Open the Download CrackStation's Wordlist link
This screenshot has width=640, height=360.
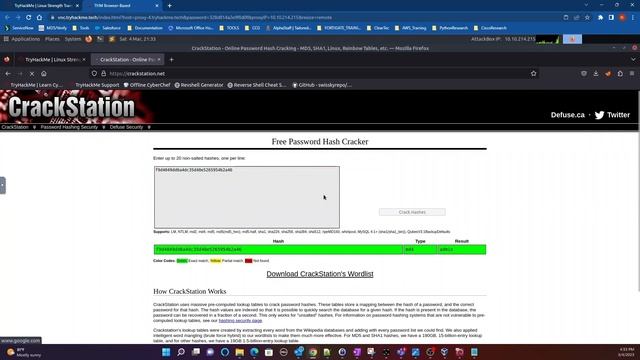(320, 274)
